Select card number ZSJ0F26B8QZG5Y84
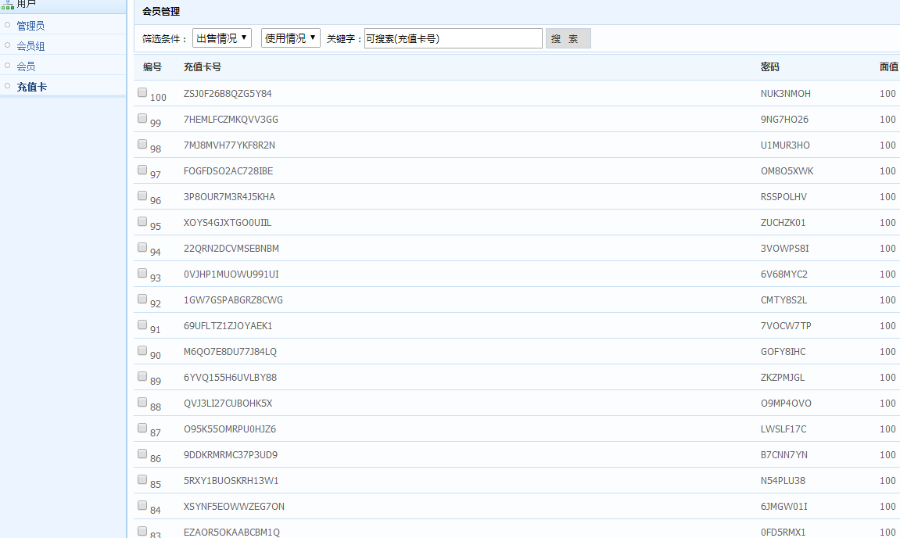Image resolution: width=900 pixels, height=538 pixels. [228, 94]
